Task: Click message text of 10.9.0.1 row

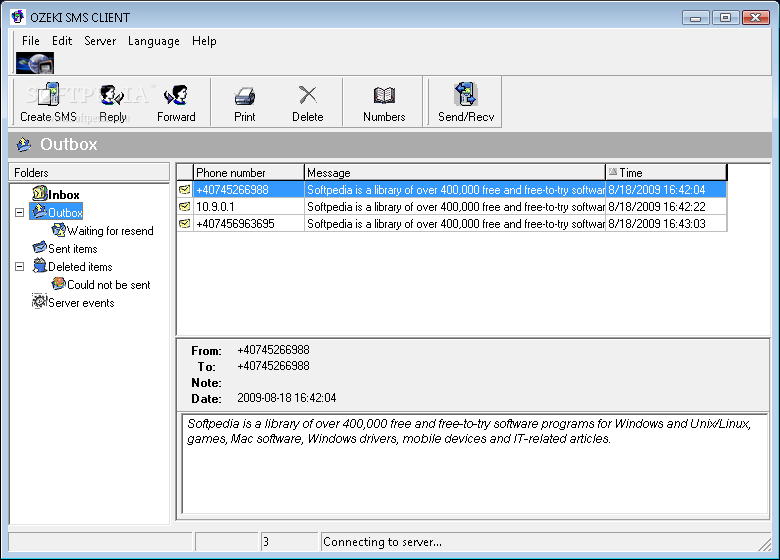Action: click(x=455, y=206)
